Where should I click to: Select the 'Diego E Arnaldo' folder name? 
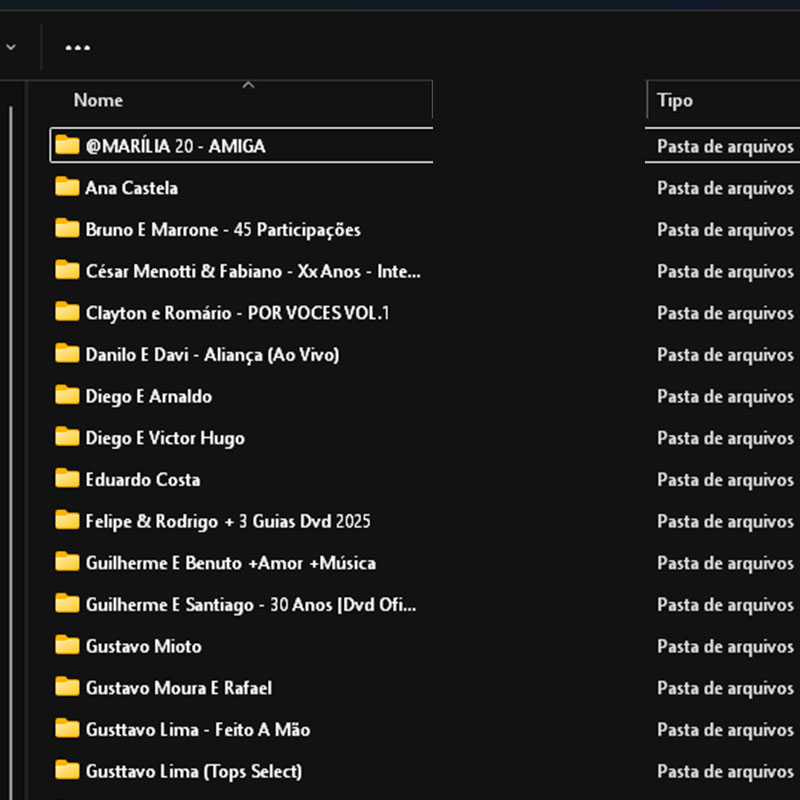(x=148, y=397)
